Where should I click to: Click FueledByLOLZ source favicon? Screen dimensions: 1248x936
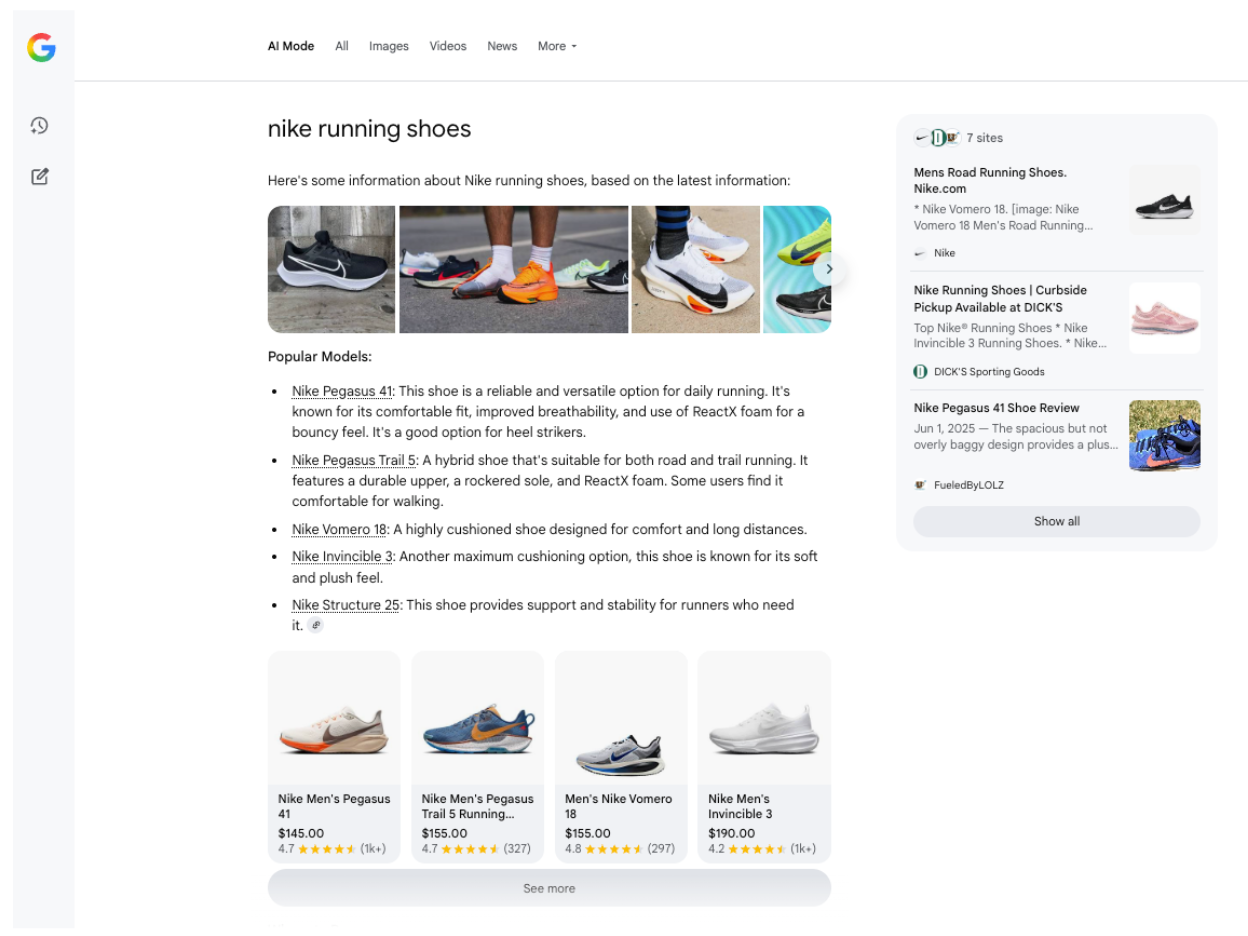point(920,485)
